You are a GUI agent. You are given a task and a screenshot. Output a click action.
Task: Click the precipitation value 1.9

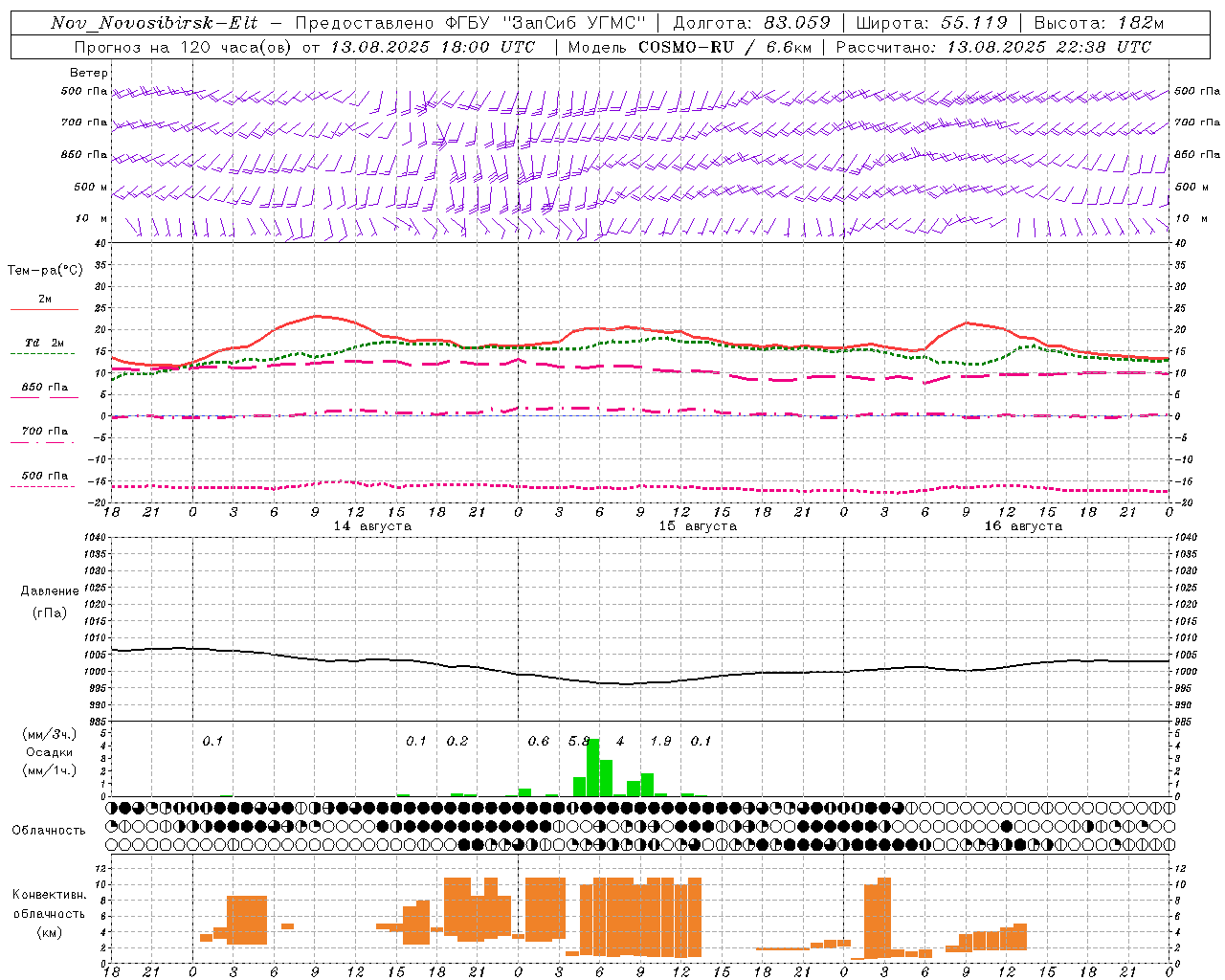(x=660, y=742)
